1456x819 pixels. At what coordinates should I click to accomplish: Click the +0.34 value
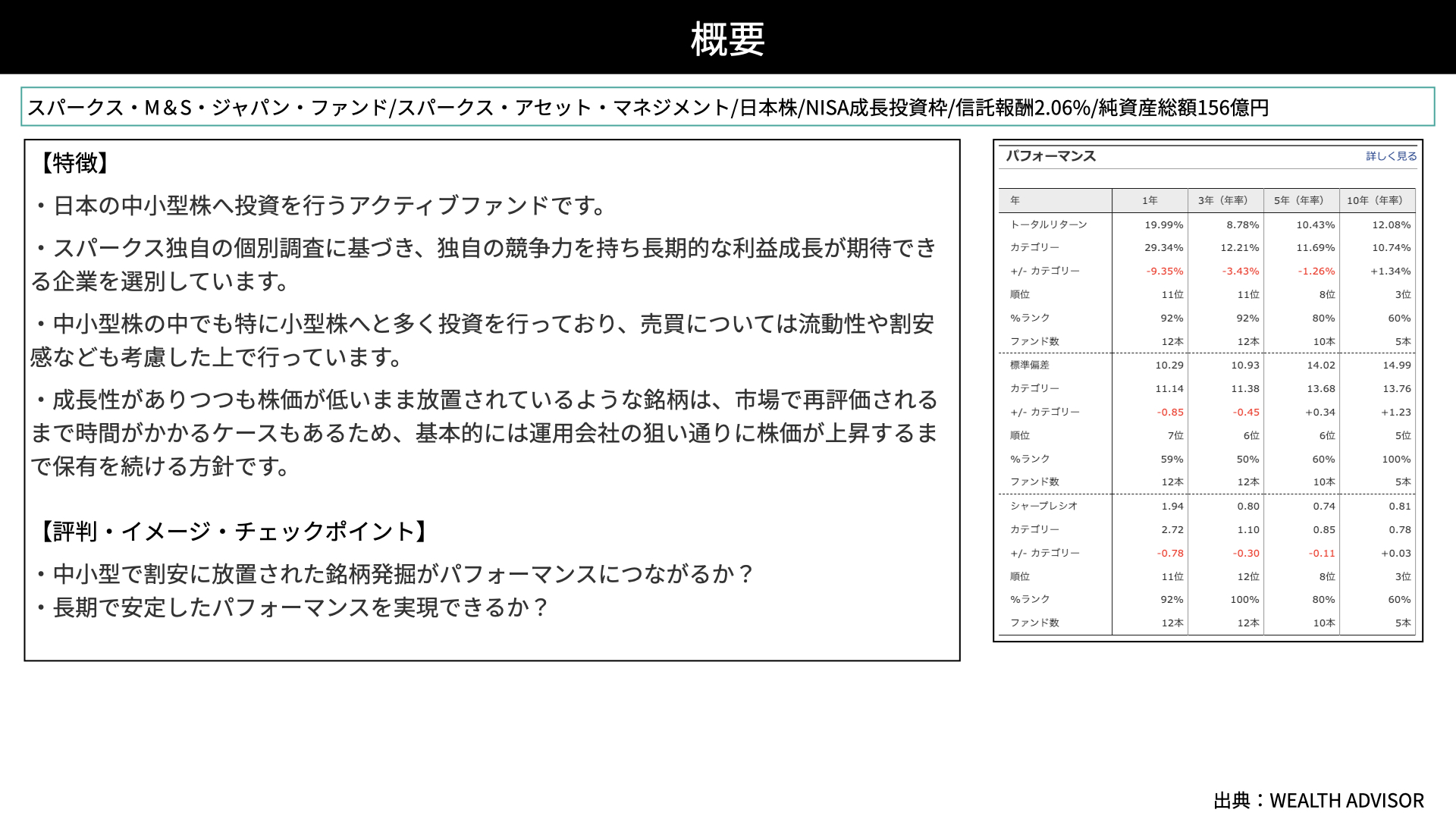tap(1320, 412)
